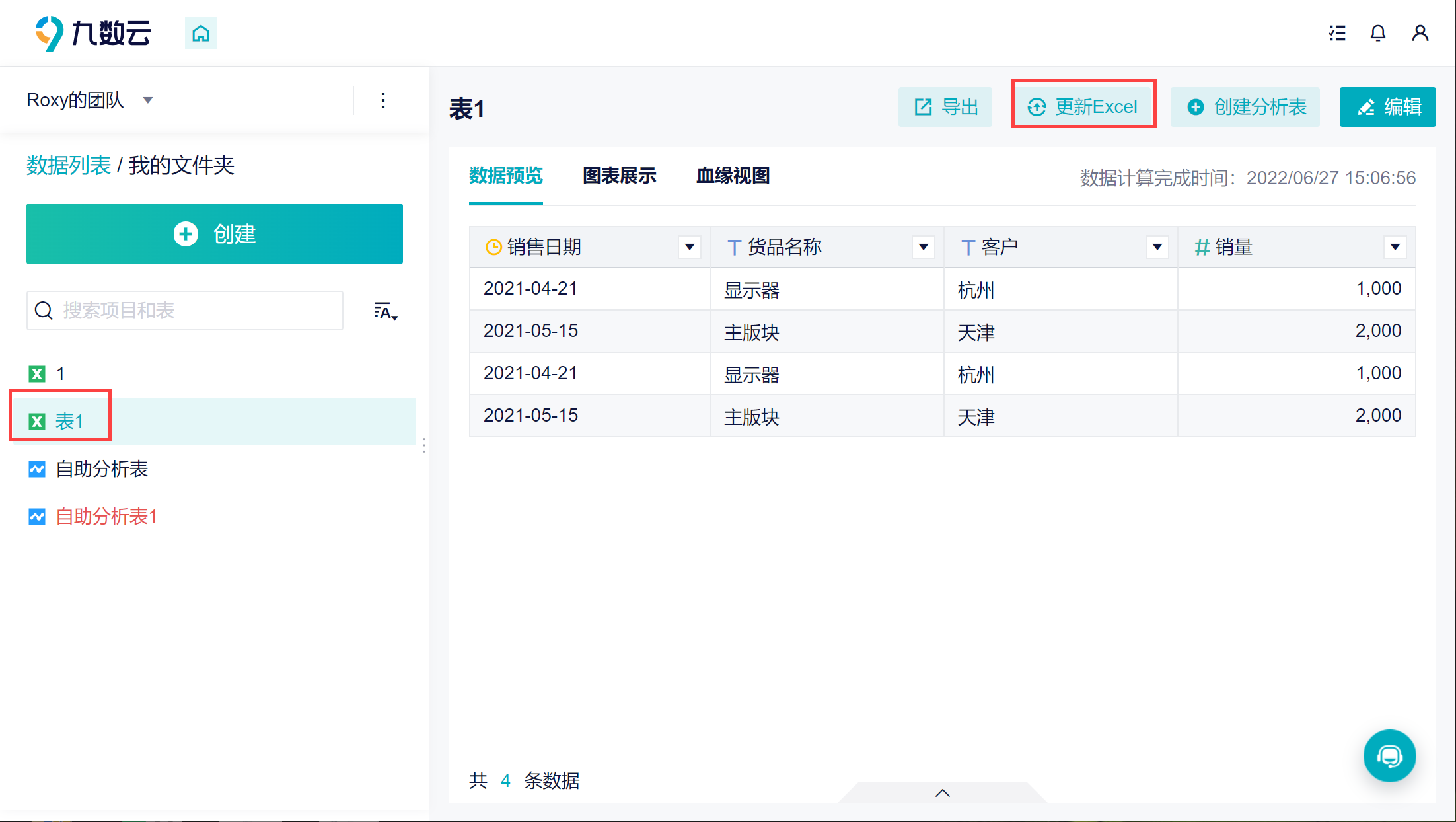Open the three-dot team options menu
Viewport: 1456px width, 822px height.
click(x=383, y=100)
